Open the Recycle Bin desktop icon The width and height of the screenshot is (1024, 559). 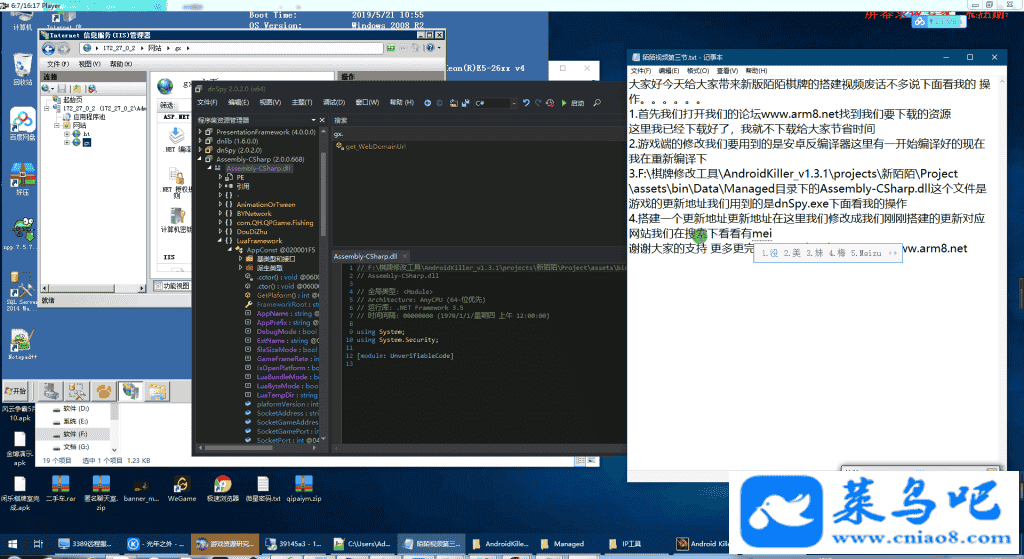pyautogui.click(x=22, y=68)
